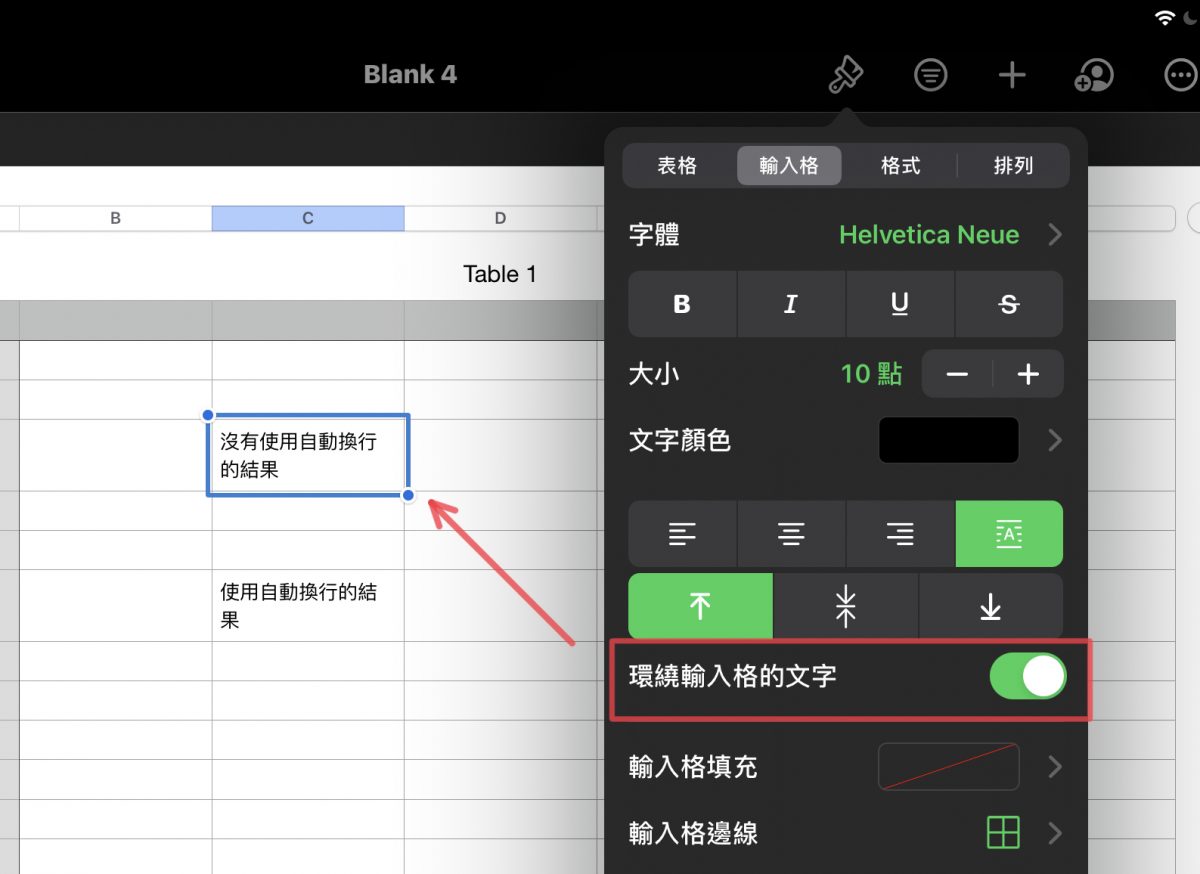This screenshot has height=874, width=1200.
Task: Select cell with 沒有使用自動換行的結果
Action: (x=308, y=454)
